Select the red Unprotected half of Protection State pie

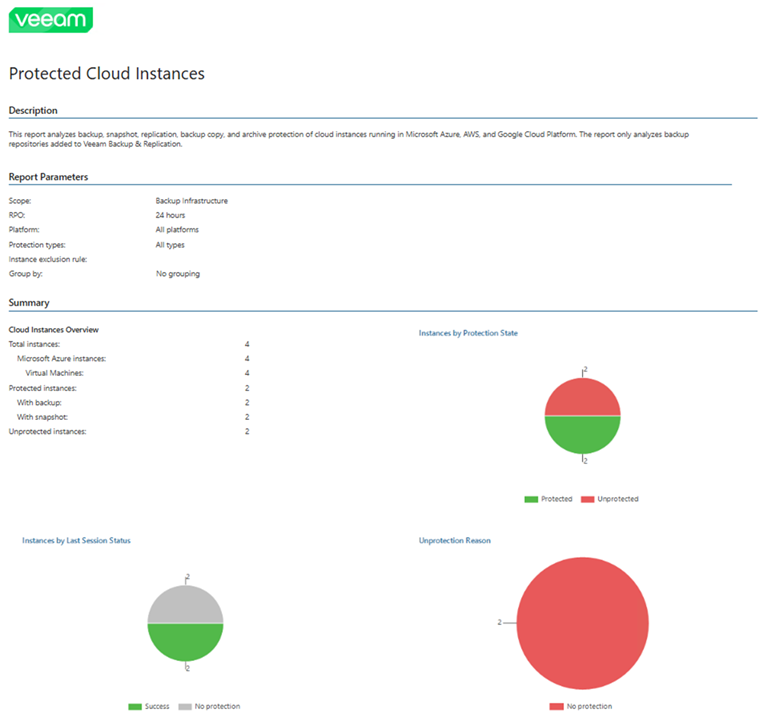click(x=583, y=398)
